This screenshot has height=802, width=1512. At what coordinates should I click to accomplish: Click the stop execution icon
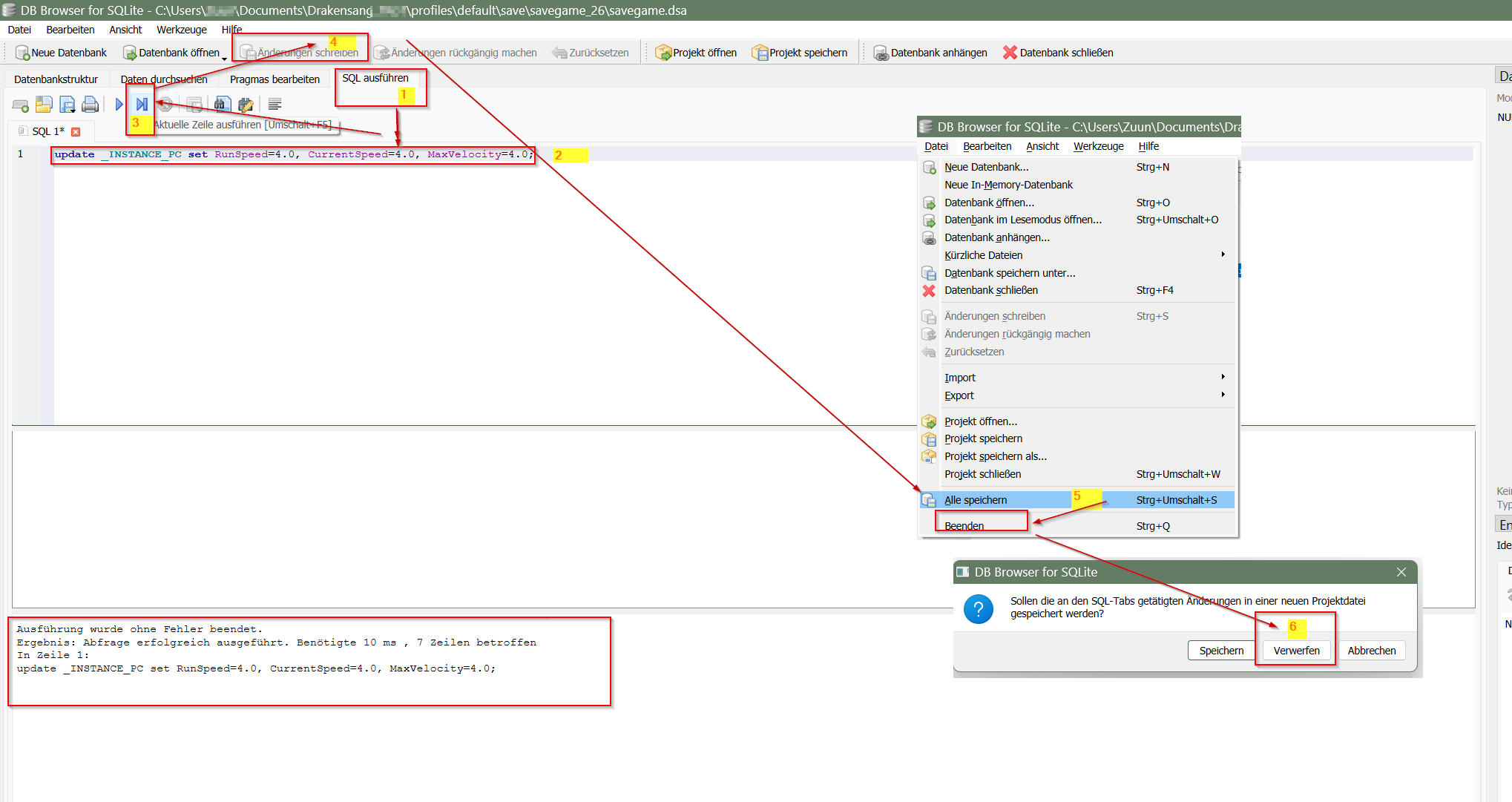(165, 105)
